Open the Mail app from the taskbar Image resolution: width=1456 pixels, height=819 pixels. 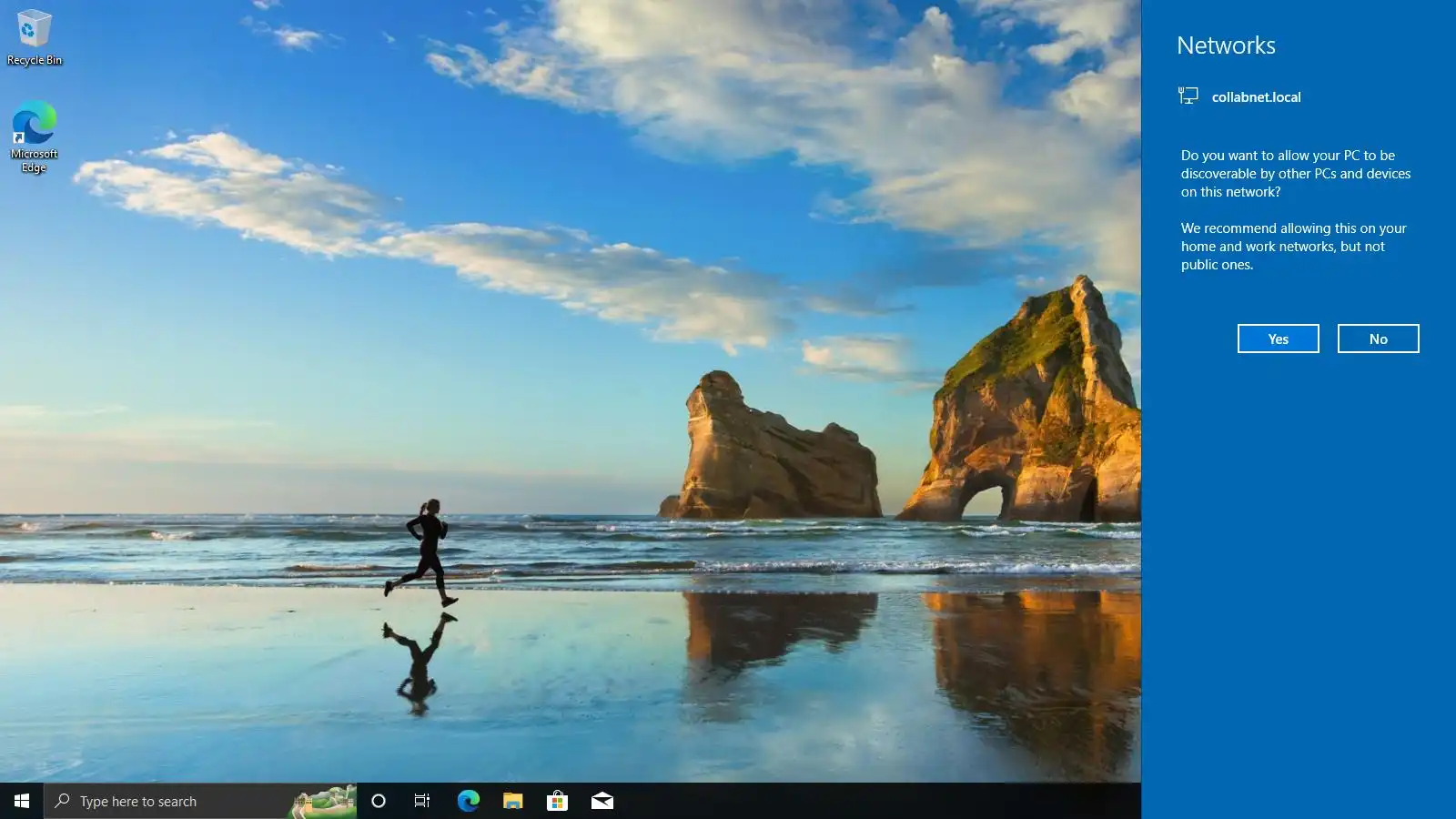coord(602,801)
